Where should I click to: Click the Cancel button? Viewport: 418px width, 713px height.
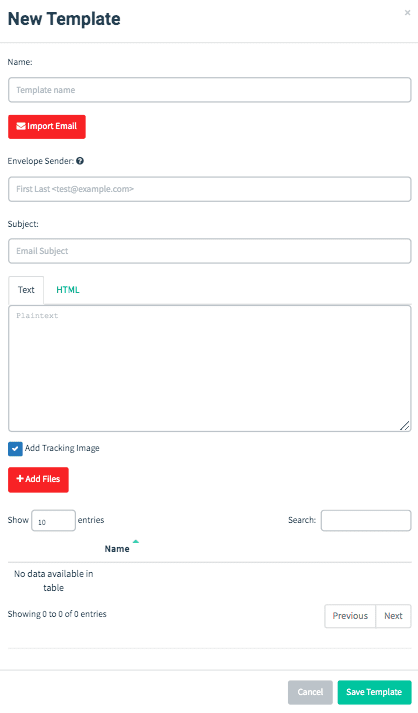coord(310,692)
